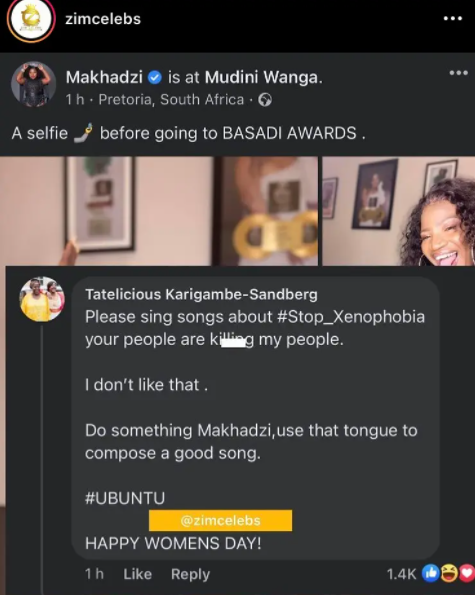Click the laughing Haha reaction icon

pos(449,573)
